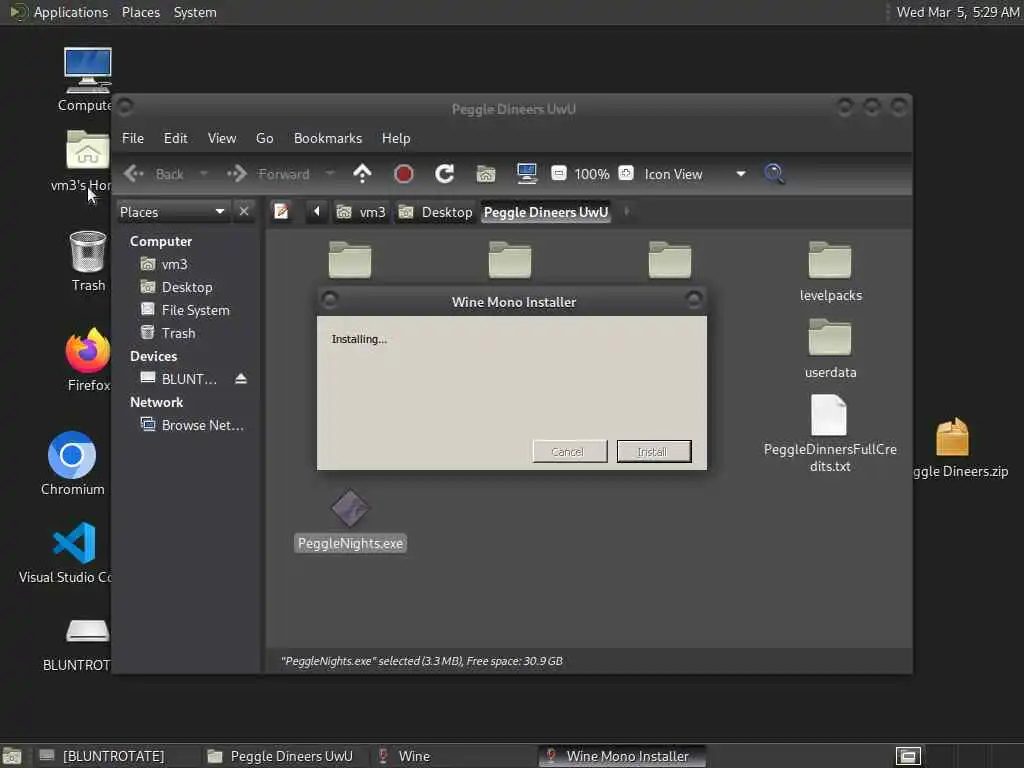Open Browse Net... in sidebar
The width and height of the screenshot is (1024, 768).
(193, 425)
